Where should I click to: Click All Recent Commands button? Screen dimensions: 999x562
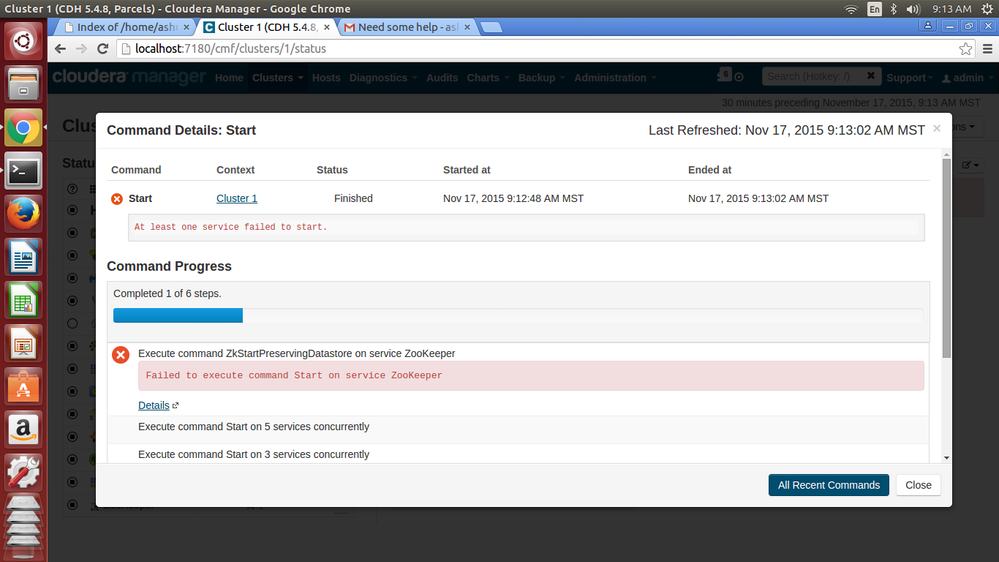point(828,485)
